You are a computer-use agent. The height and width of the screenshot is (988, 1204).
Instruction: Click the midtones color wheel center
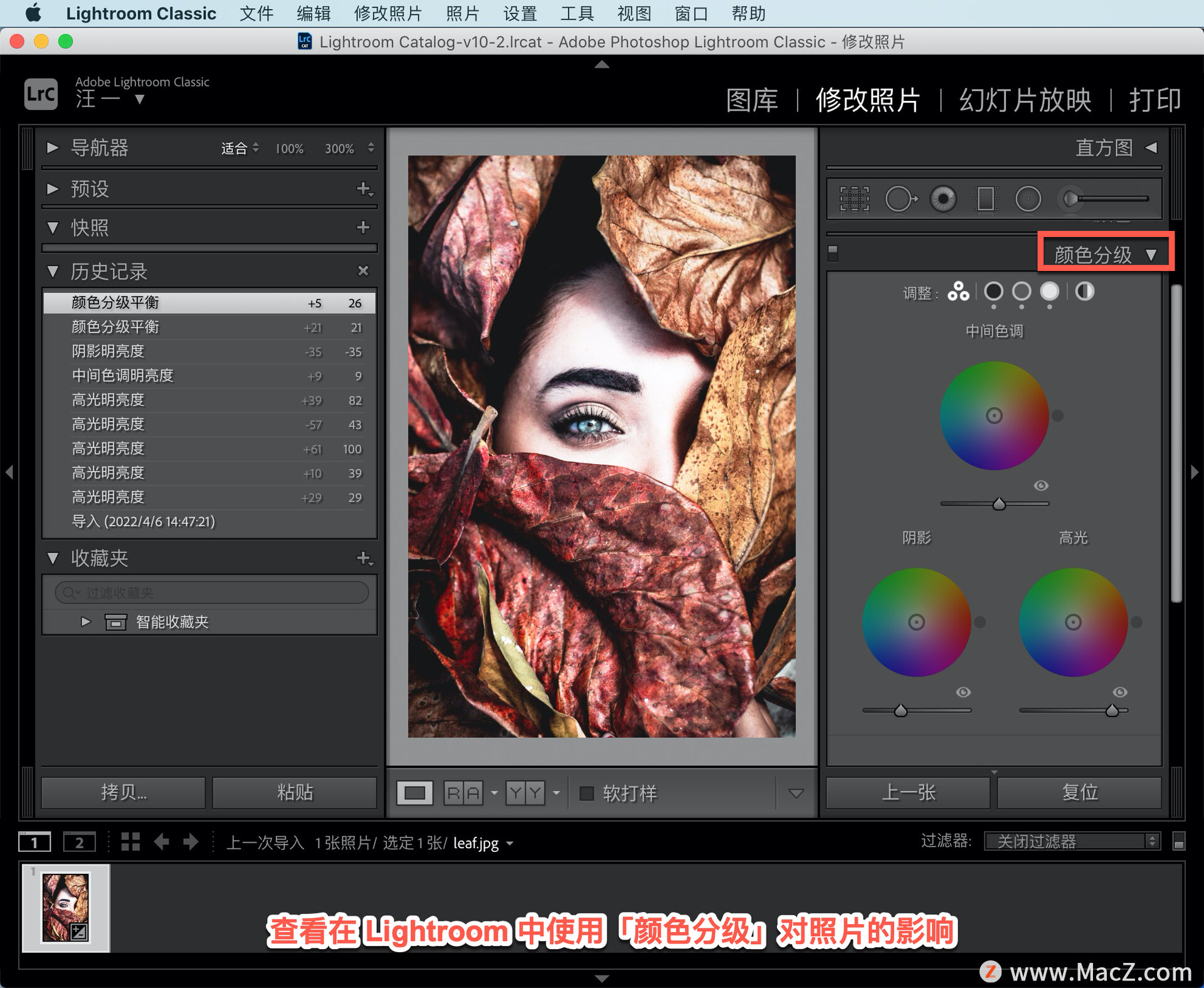tap(994, 415)
